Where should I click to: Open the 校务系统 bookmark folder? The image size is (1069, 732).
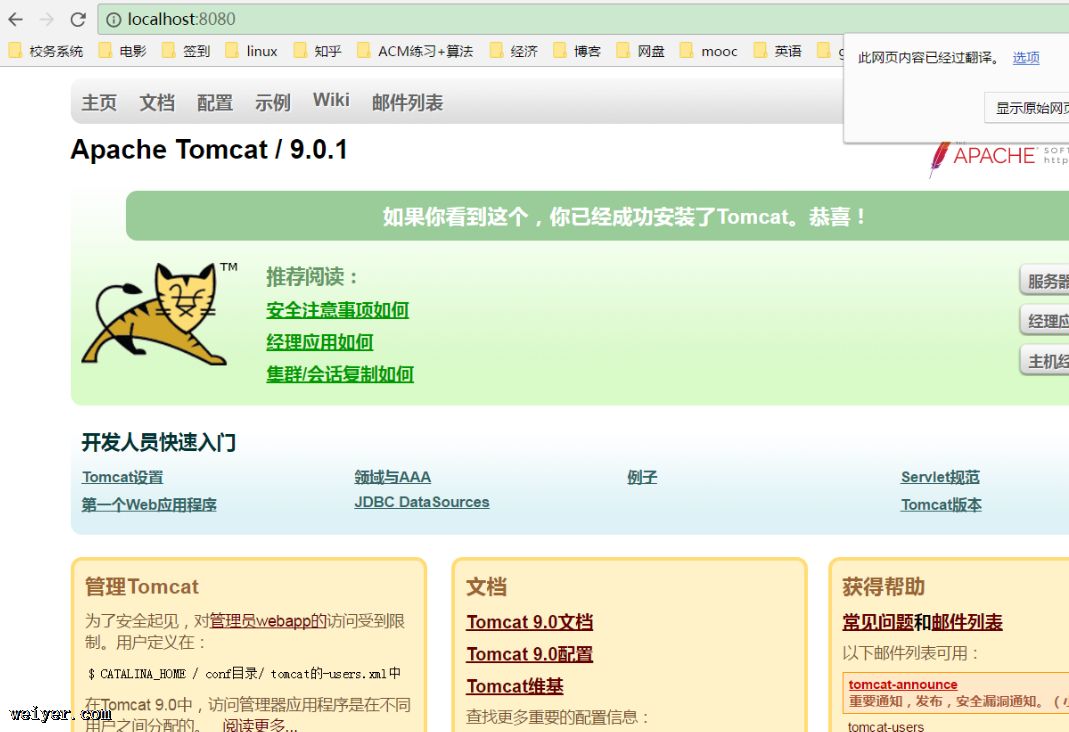(x=46, y=51)
